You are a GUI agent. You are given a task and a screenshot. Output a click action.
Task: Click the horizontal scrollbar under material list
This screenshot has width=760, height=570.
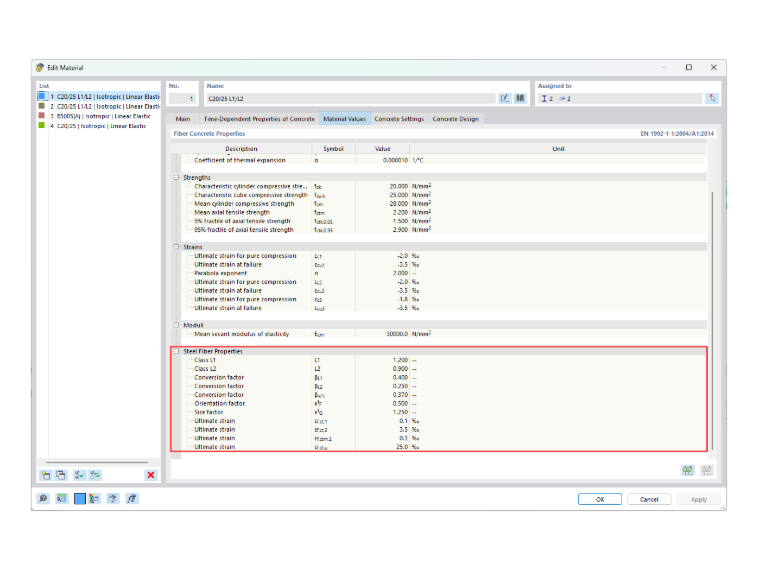click(x=97, y=462)
